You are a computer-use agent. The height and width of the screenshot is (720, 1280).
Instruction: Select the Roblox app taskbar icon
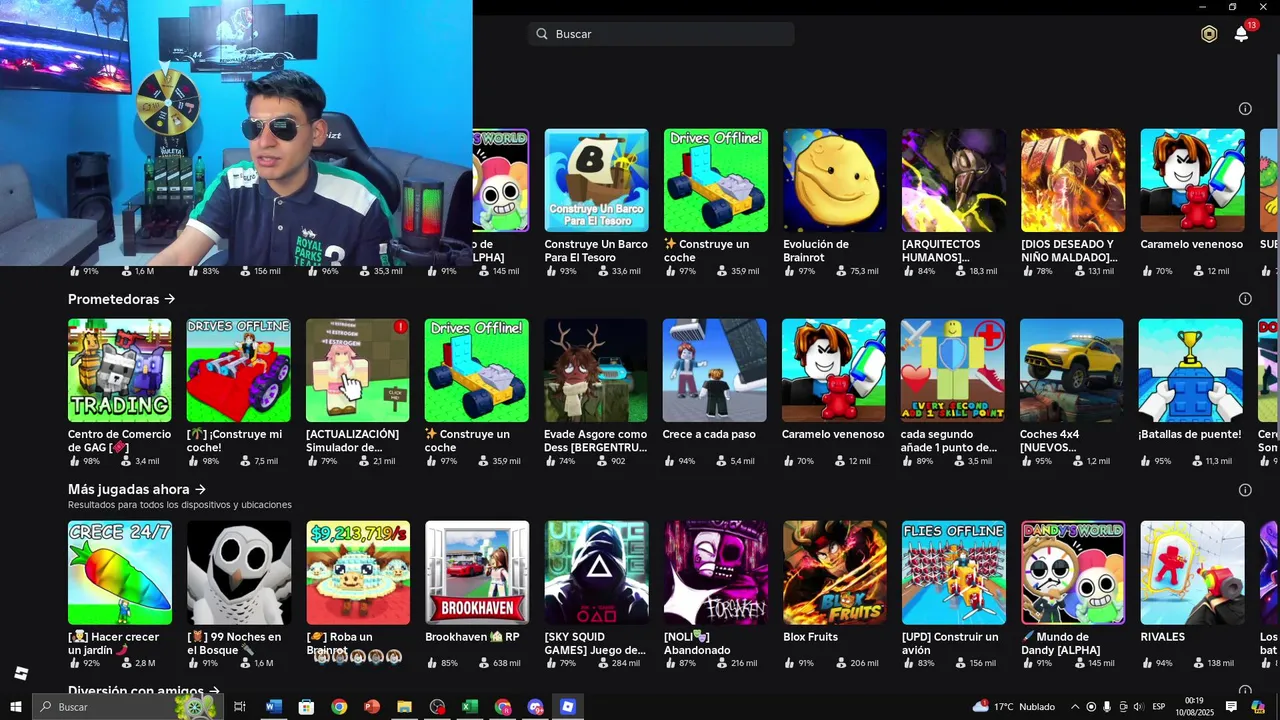(x=568, y=707)
